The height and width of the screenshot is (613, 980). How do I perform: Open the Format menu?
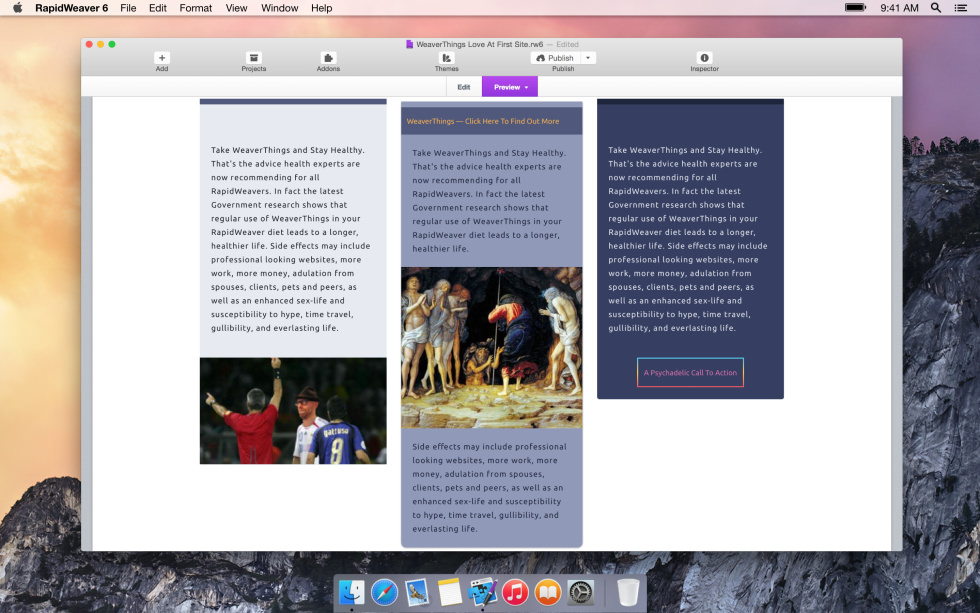196,8
